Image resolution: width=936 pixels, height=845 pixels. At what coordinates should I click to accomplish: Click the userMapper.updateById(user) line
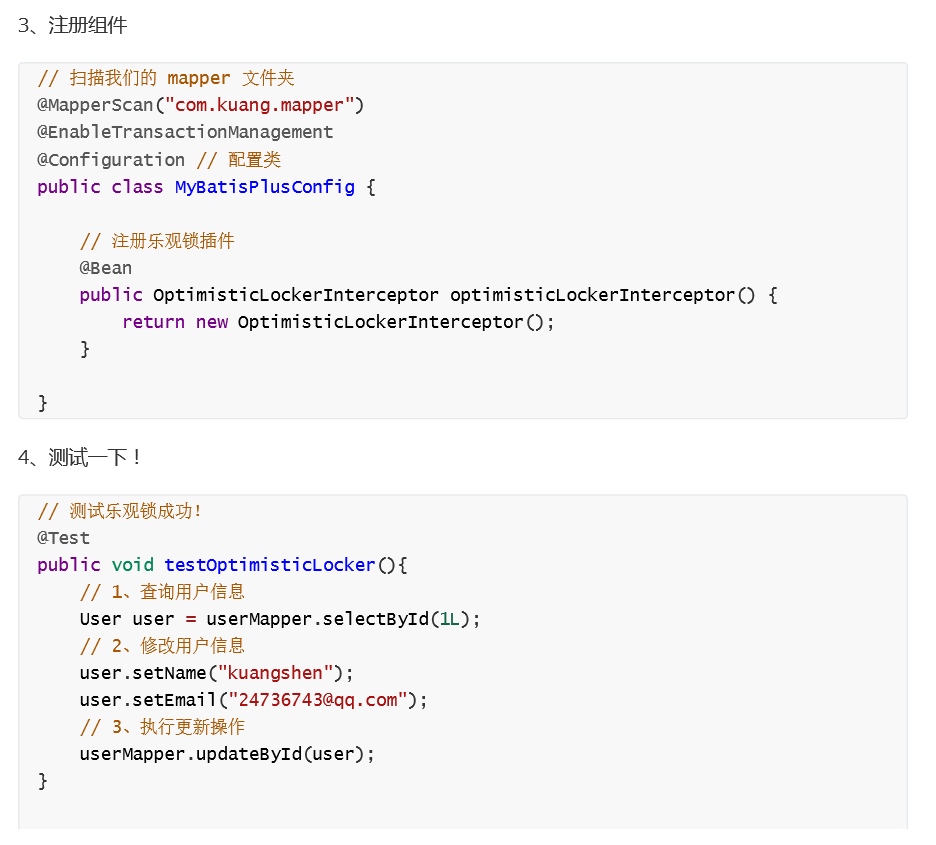tap(227, 754)
